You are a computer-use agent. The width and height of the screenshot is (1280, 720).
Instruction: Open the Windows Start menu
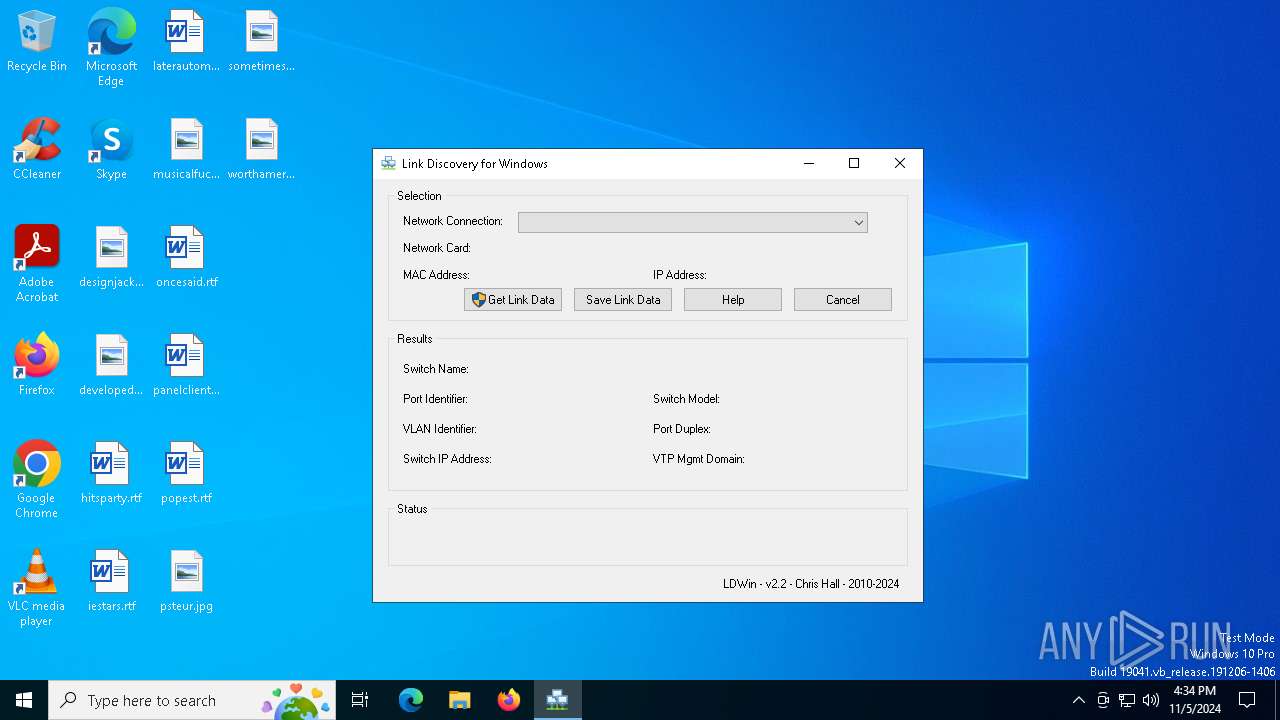(x=24, y=700)
